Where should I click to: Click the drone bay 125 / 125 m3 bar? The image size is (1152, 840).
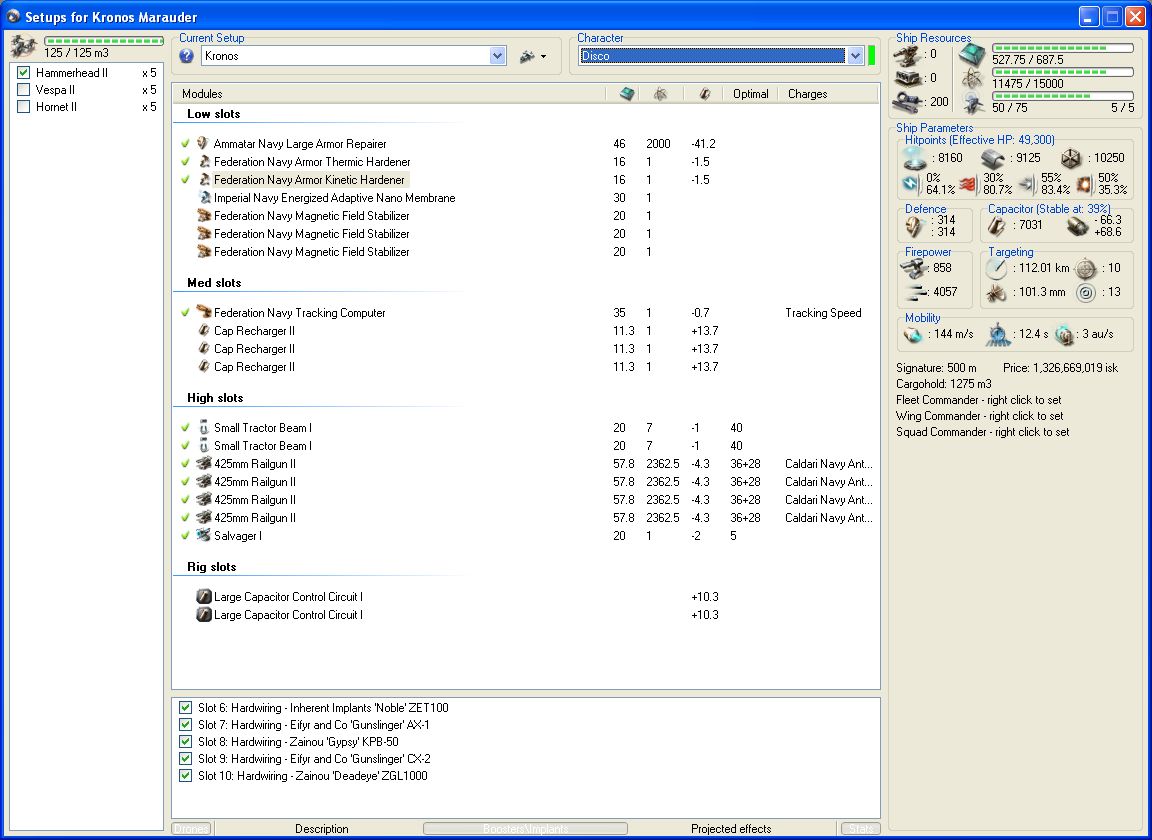click(103, 41)
